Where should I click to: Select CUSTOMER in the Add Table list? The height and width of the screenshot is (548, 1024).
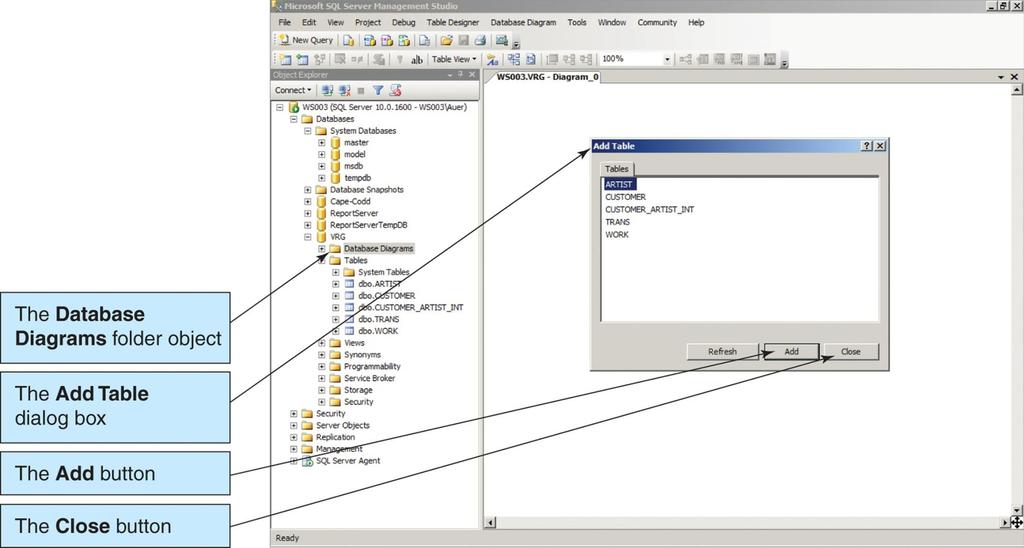[626, 197]
